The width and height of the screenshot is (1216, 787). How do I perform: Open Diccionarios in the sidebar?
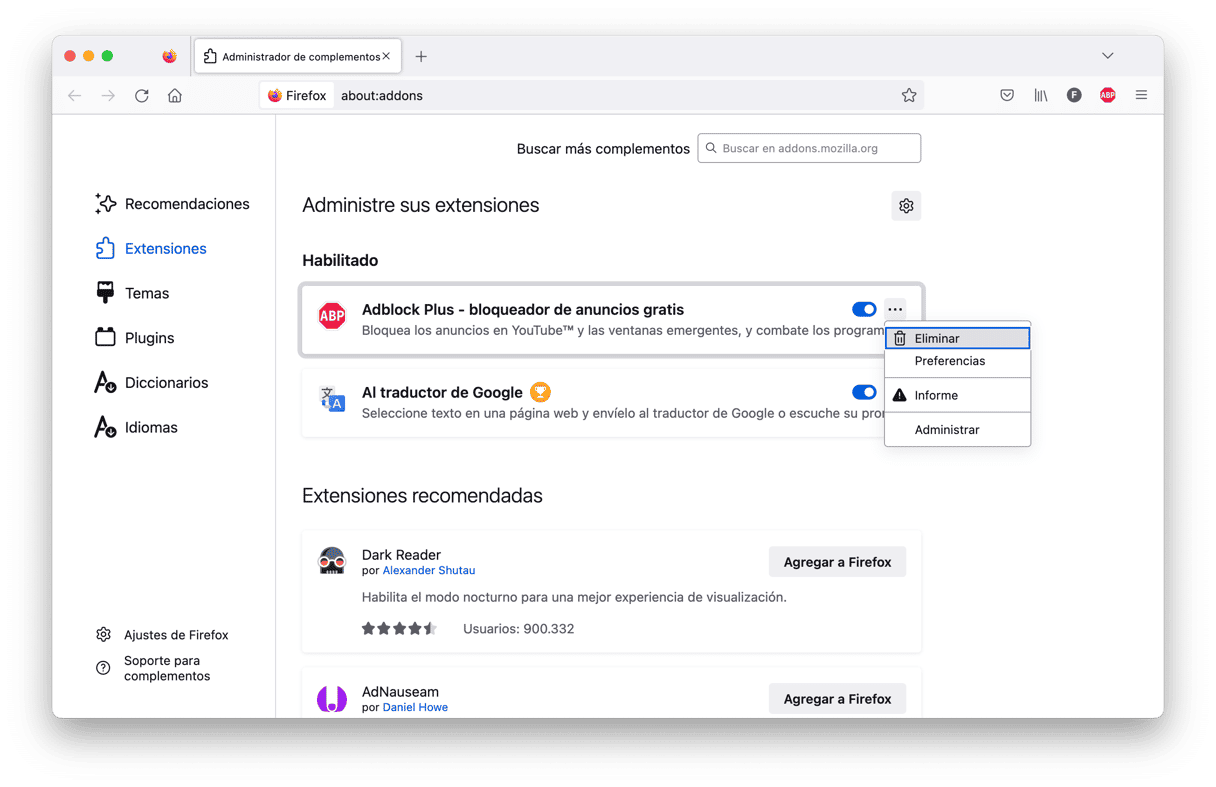pos(151,383)
